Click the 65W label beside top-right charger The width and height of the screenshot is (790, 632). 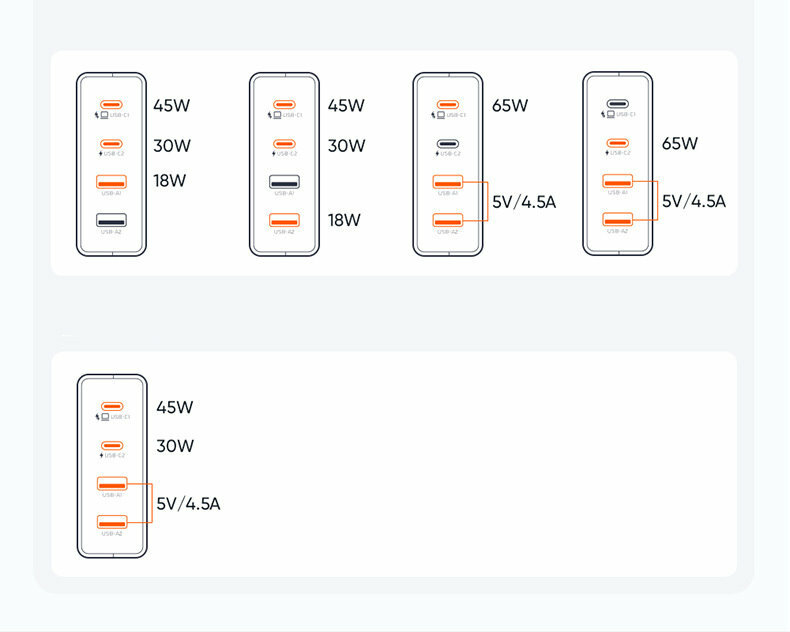point(680,144)
